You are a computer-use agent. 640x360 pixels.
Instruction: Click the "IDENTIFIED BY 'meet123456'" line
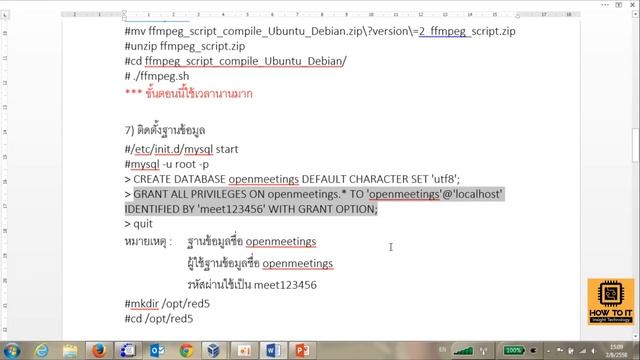pos(251,209)
